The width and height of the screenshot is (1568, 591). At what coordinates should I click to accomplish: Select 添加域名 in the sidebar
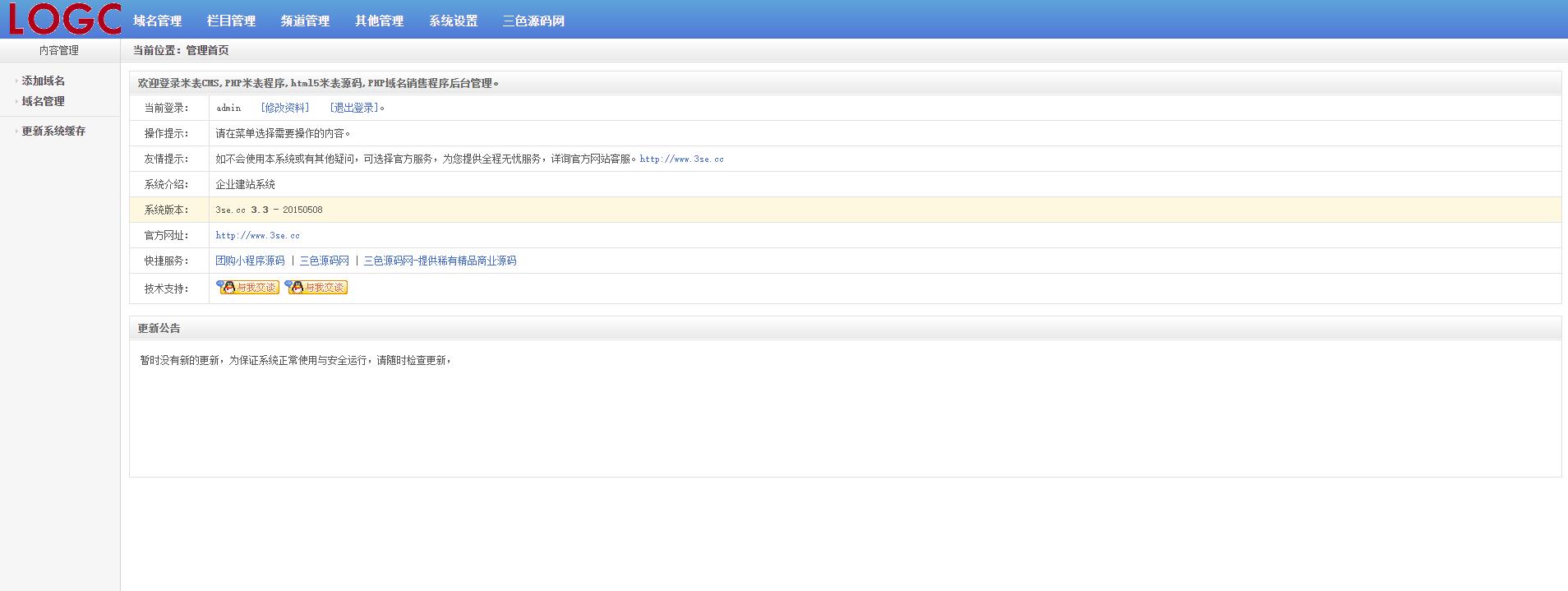[44, 81]
